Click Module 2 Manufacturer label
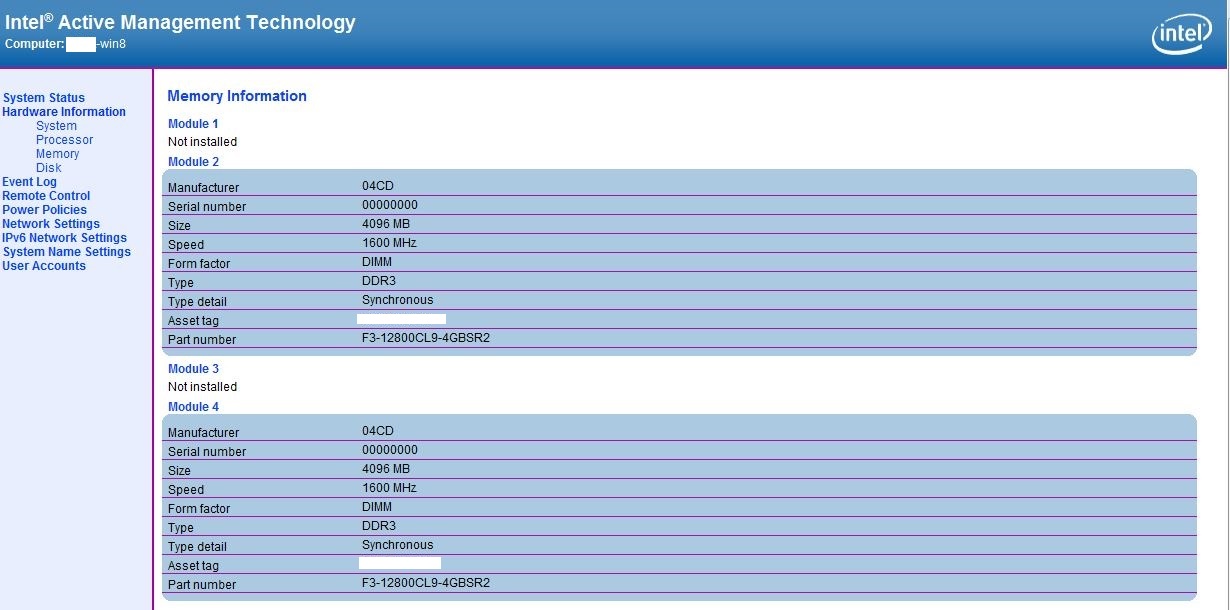Image resolution: width=1230 pixels, height=610 pixels. pyautogui.click(x=204, y=188)
